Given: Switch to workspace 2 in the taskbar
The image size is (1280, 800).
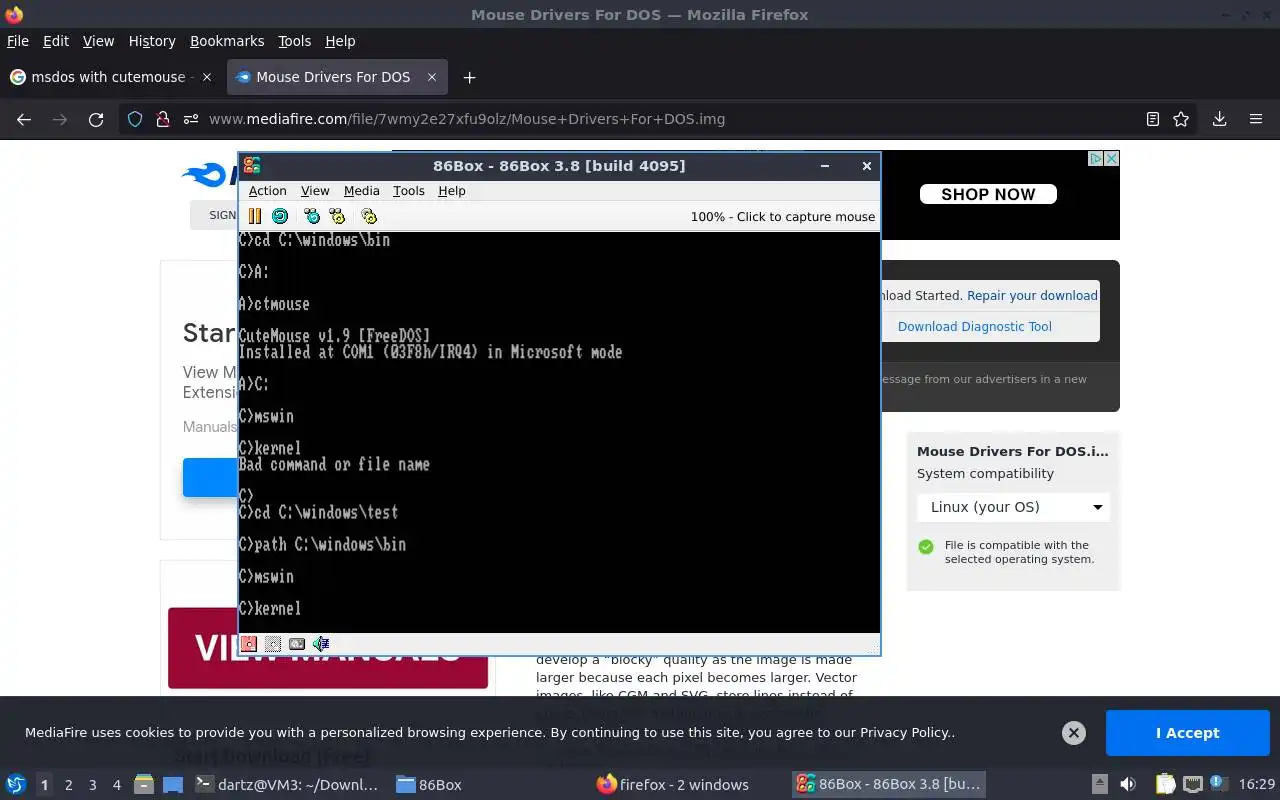Looking at the screenshot, I should [x=68, y=785].
